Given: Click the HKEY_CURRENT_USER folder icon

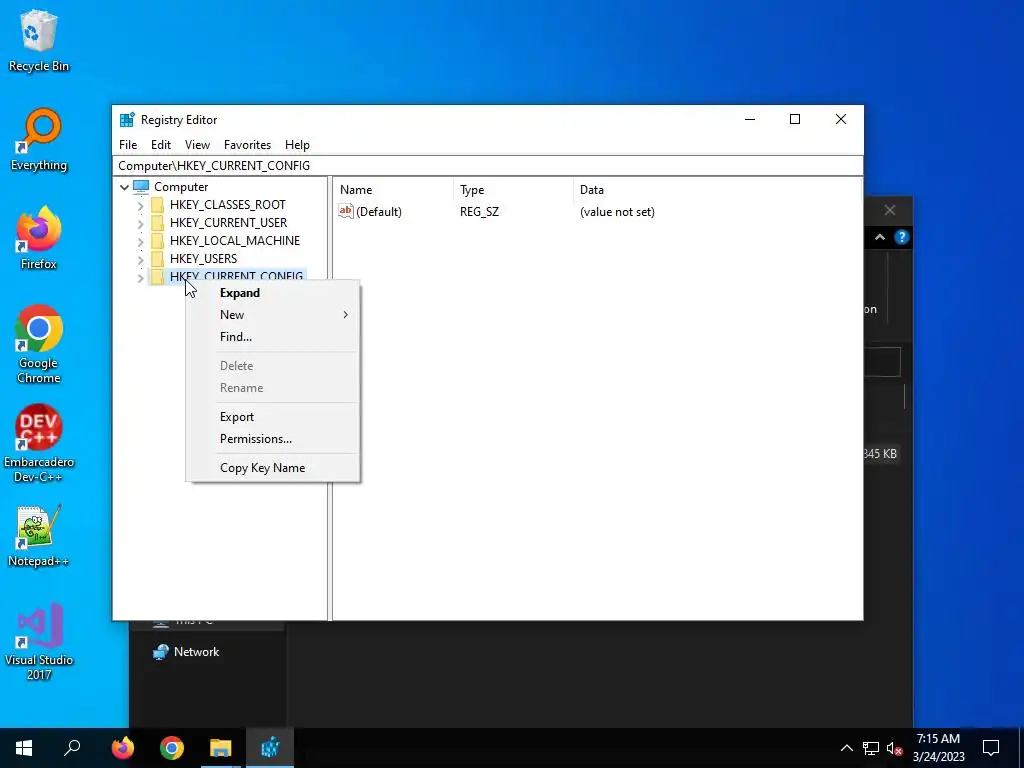Looking at the screenshot, I should (x=157, y=223).
